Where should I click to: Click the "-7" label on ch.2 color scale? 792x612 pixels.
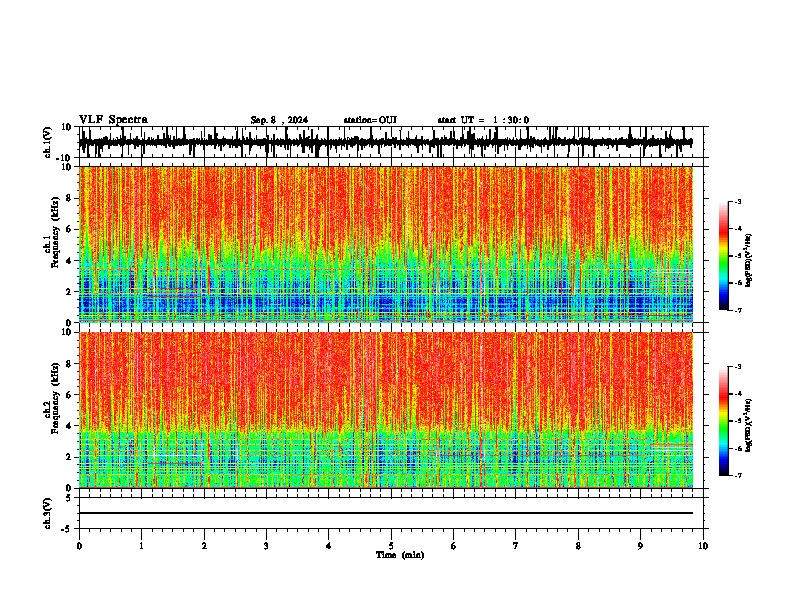point(737,475)
